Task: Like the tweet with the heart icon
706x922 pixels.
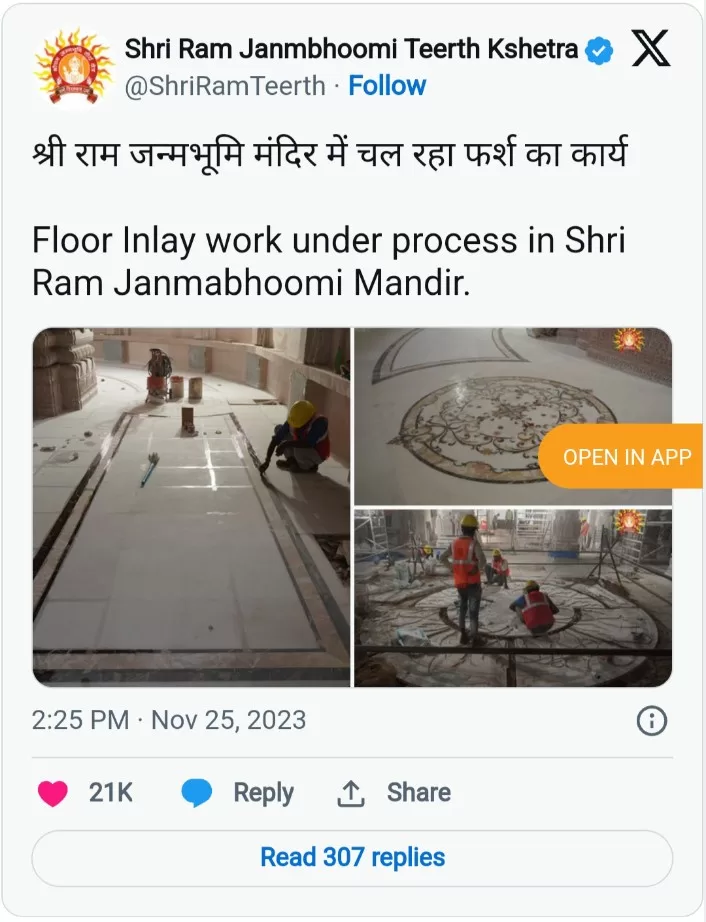Action: click(x=53, y=793)
